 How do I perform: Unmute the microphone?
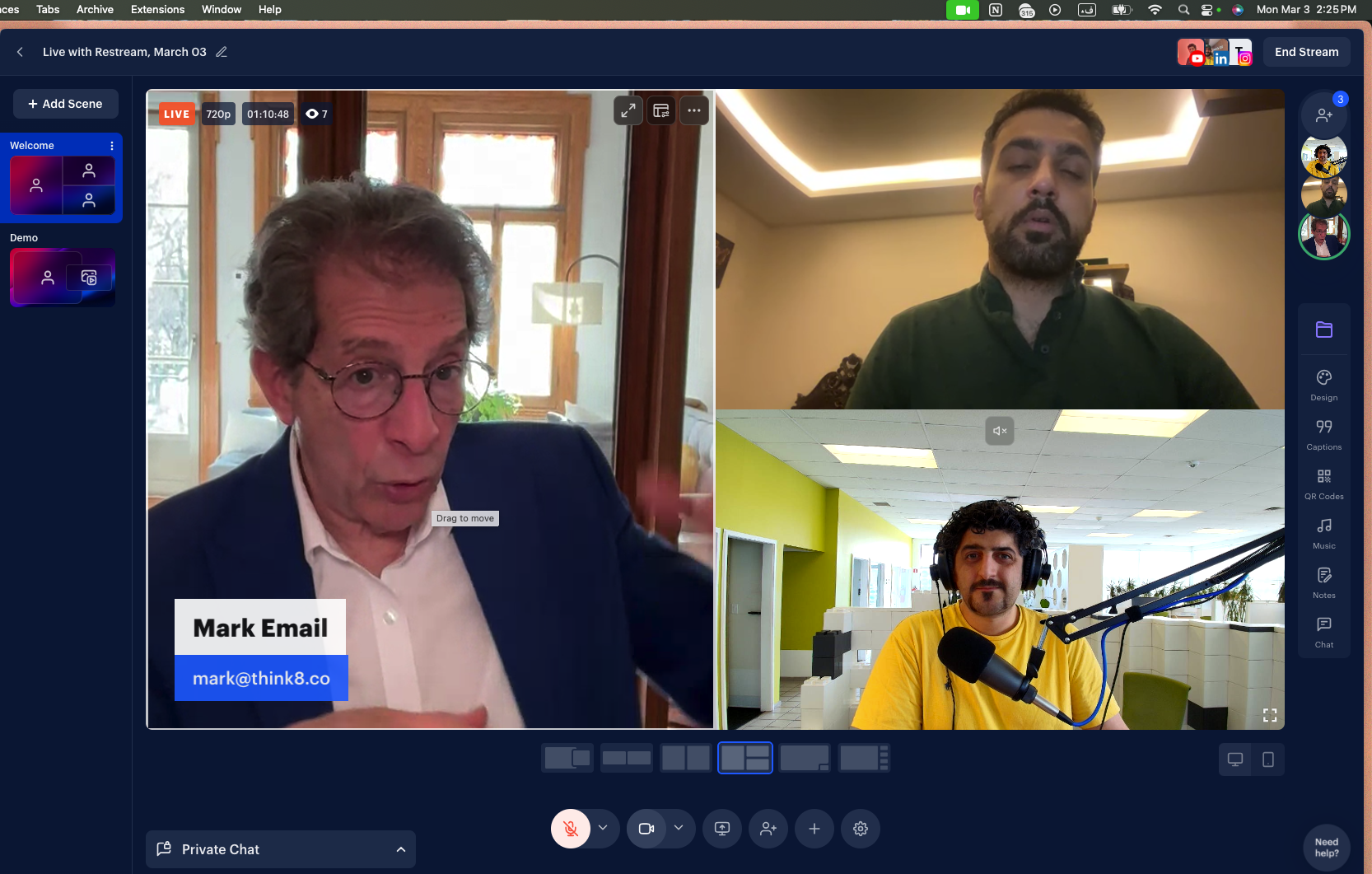(571, 829)
